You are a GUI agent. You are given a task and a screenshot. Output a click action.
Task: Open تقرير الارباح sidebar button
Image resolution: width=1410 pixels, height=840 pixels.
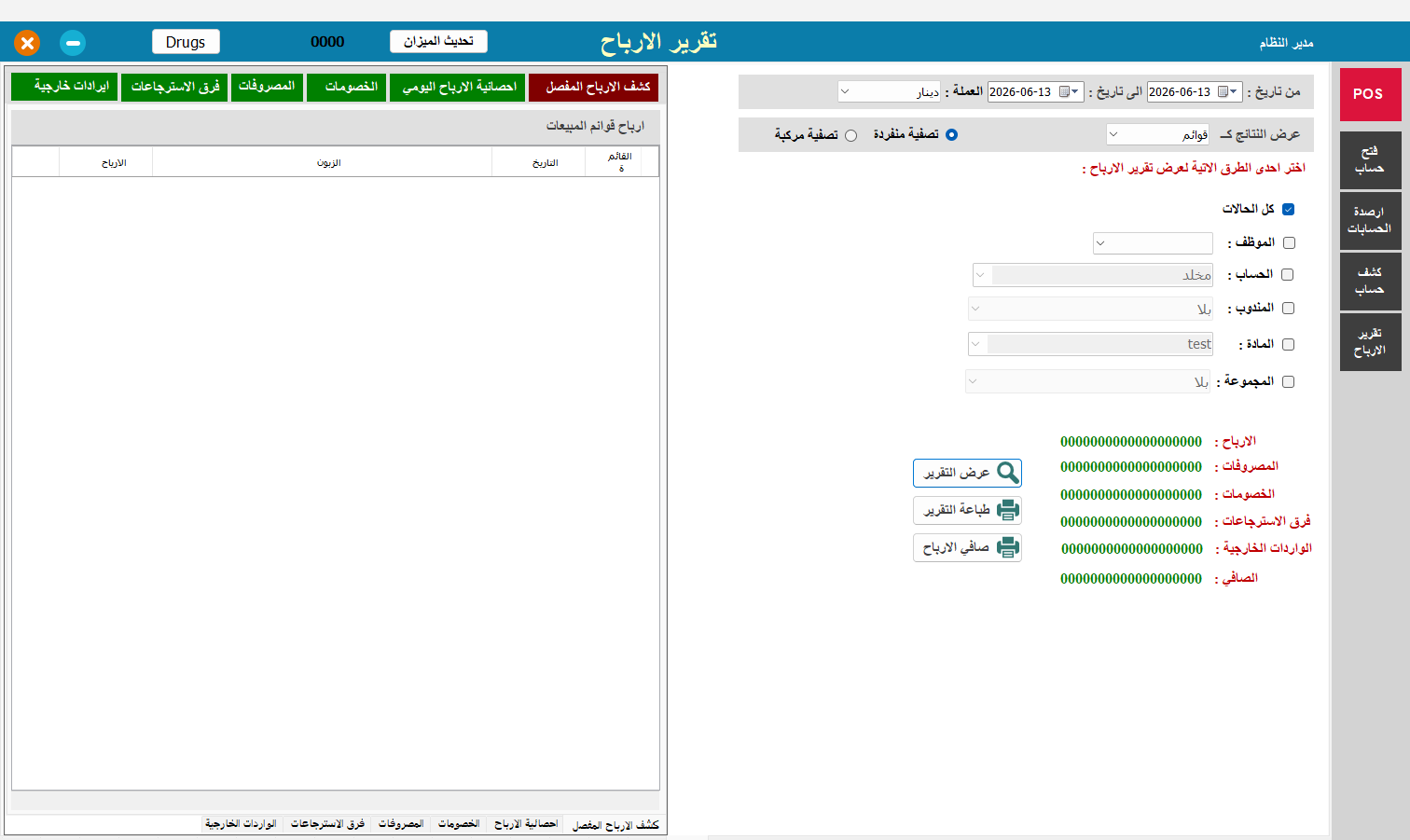click(x=1371, y=342)
